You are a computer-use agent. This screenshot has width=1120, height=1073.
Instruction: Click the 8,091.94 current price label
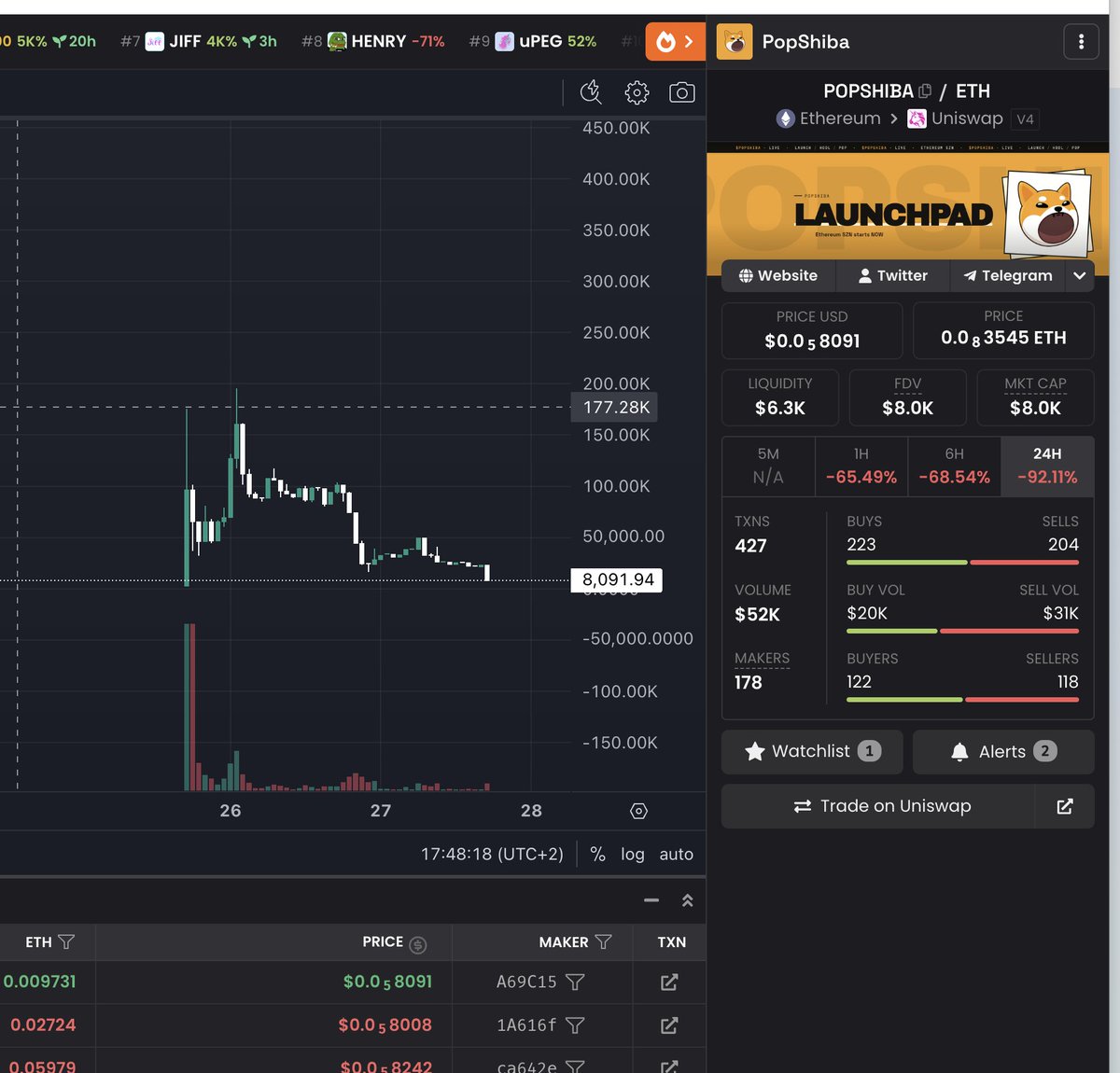tap(617, 579)
